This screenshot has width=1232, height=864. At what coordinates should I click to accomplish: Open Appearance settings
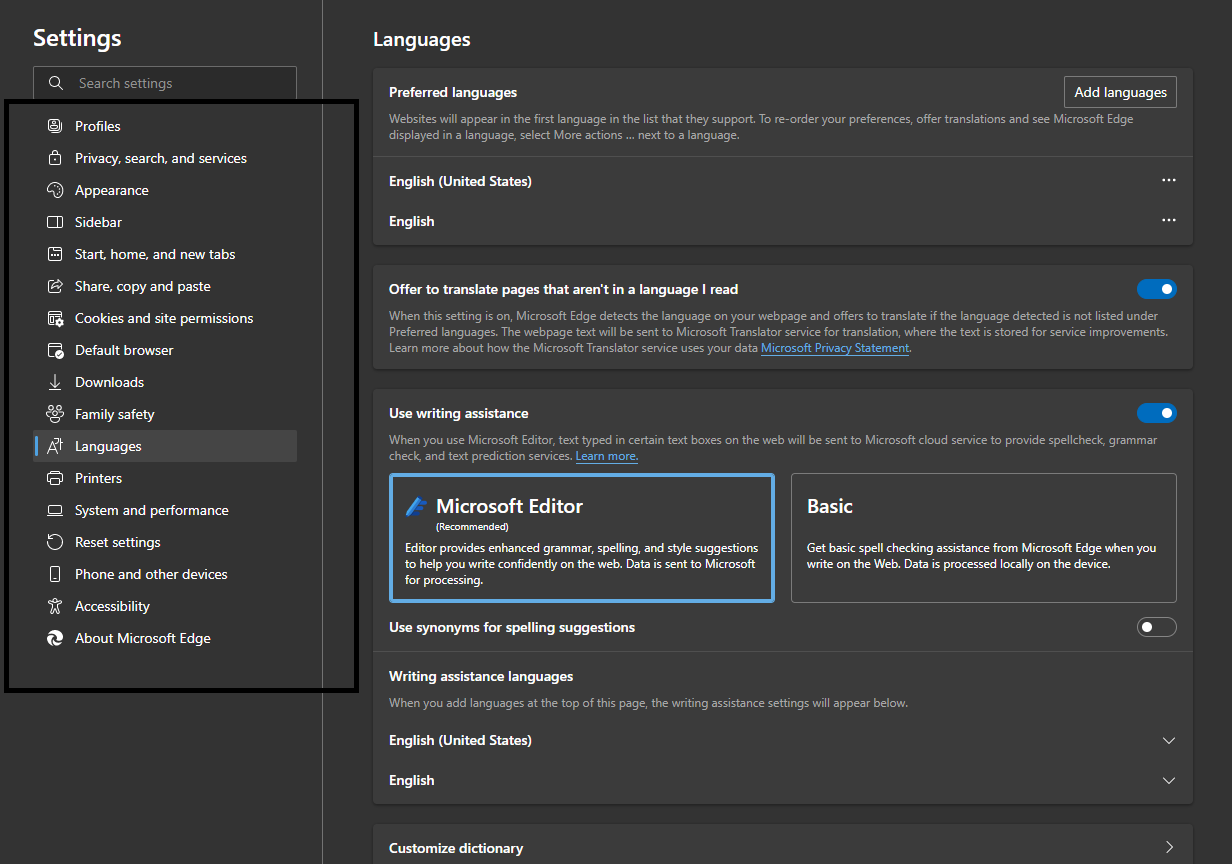[165, 190]
